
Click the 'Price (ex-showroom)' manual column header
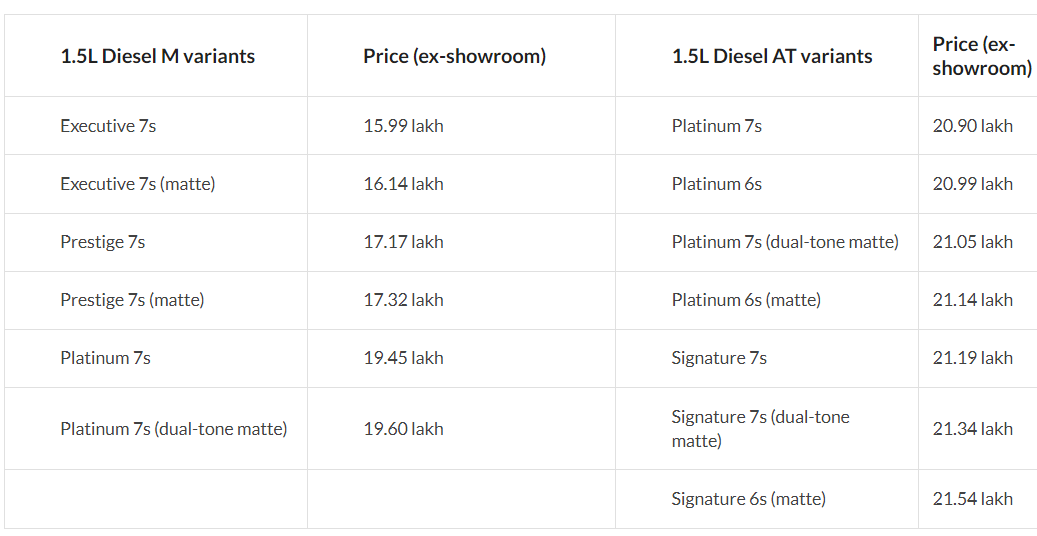tap(454, 56)
